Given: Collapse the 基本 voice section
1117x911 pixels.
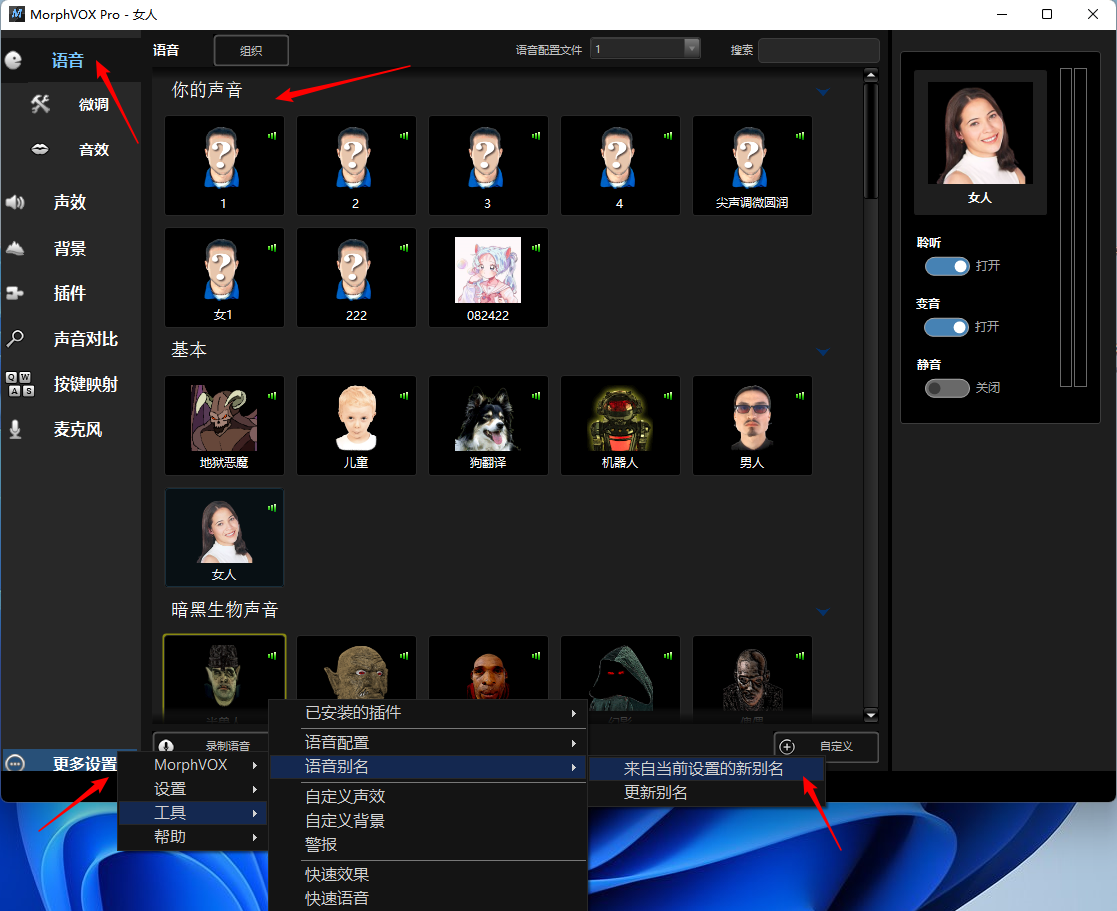Looking at the screenshot, I should click(x=822, y=352).
